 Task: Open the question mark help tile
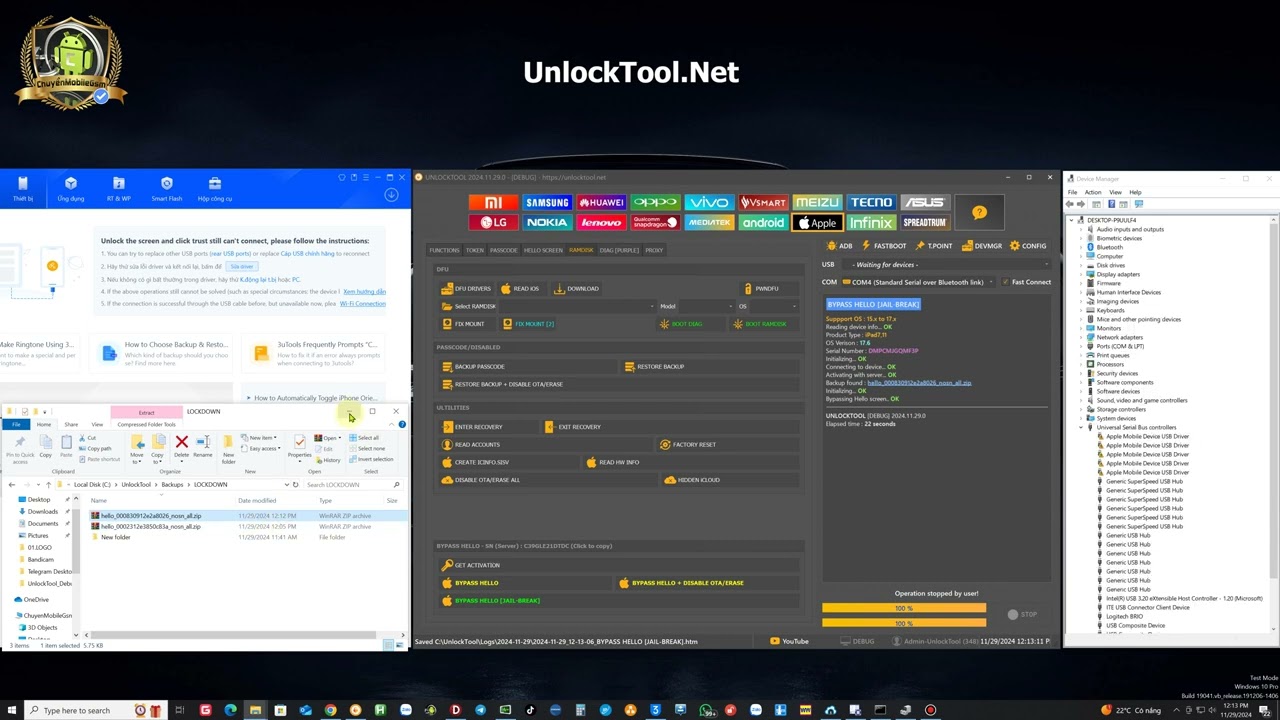[979, 212]
